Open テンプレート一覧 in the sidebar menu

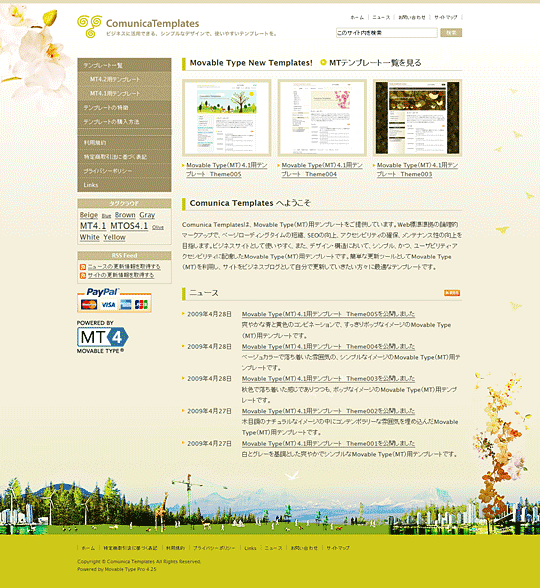(124, 65)
